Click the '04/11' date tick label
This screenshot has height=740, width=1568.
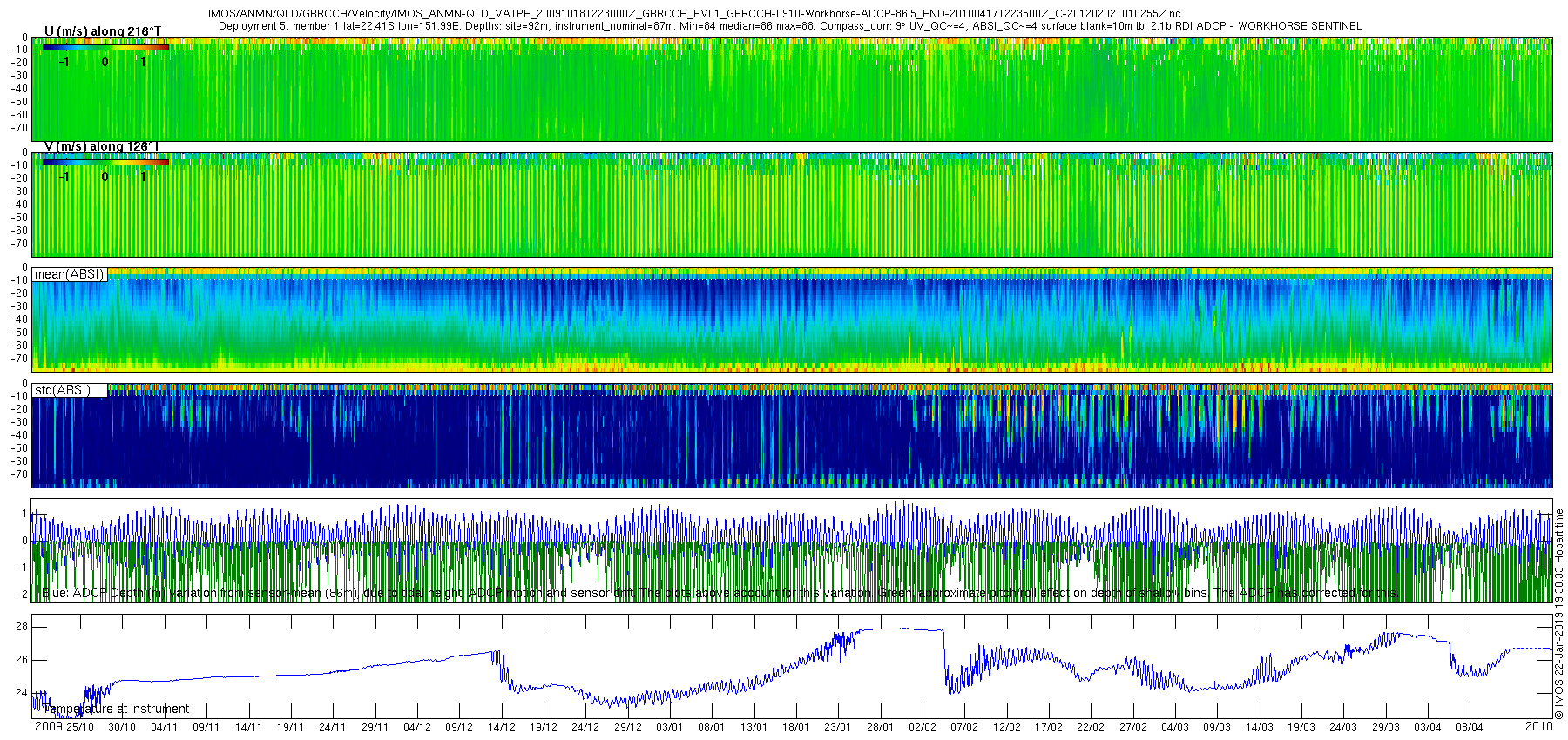tap(164, 728)
